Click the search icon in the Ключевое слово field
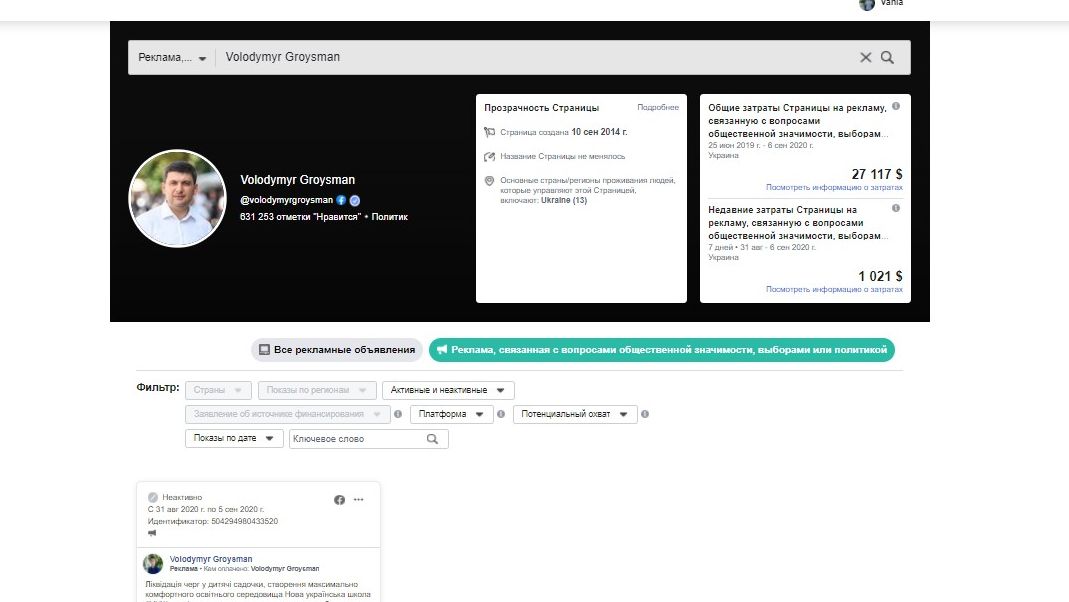This screenshot has height=602, width=1069. click(432, 439)
